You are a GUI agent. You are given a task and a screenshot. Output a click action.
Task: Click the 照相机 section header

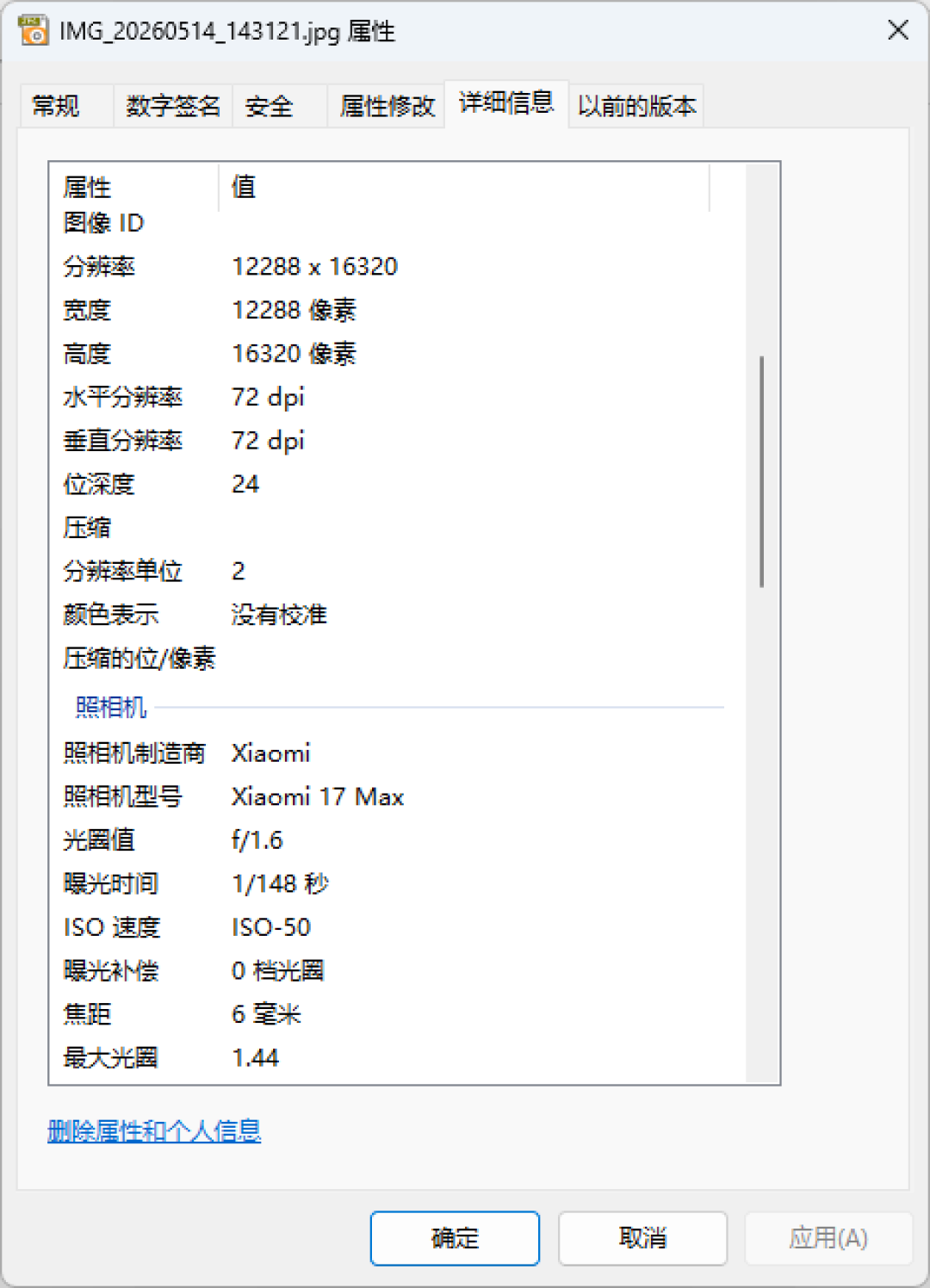(111, 708)
